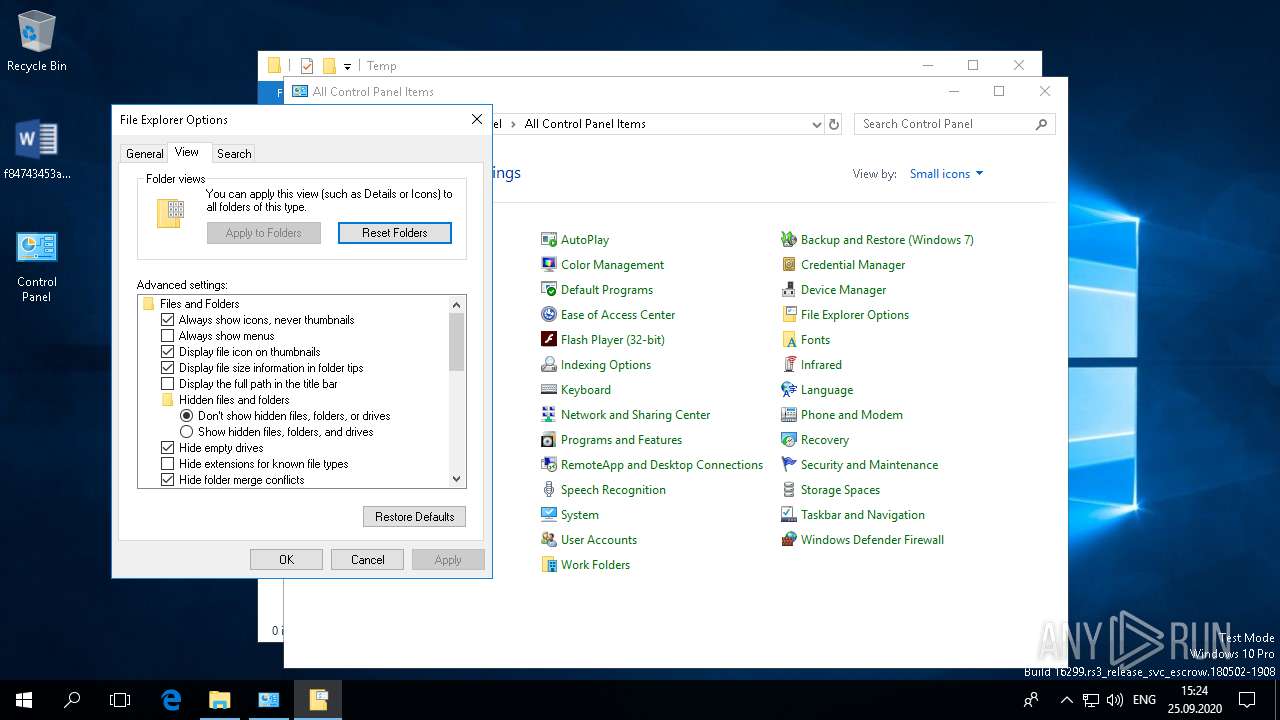Open Ease of Access Center icon
The height and width of the screenshot is (720, 1280).
pos(549,315)
